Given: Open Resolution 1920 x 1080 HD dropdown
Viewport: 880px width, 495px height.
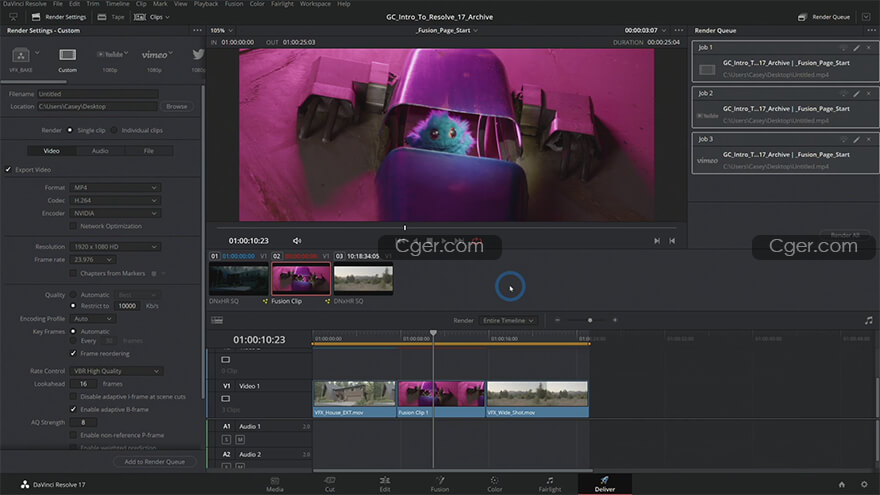Looking at the screenshot, I should tap(115, 247).
